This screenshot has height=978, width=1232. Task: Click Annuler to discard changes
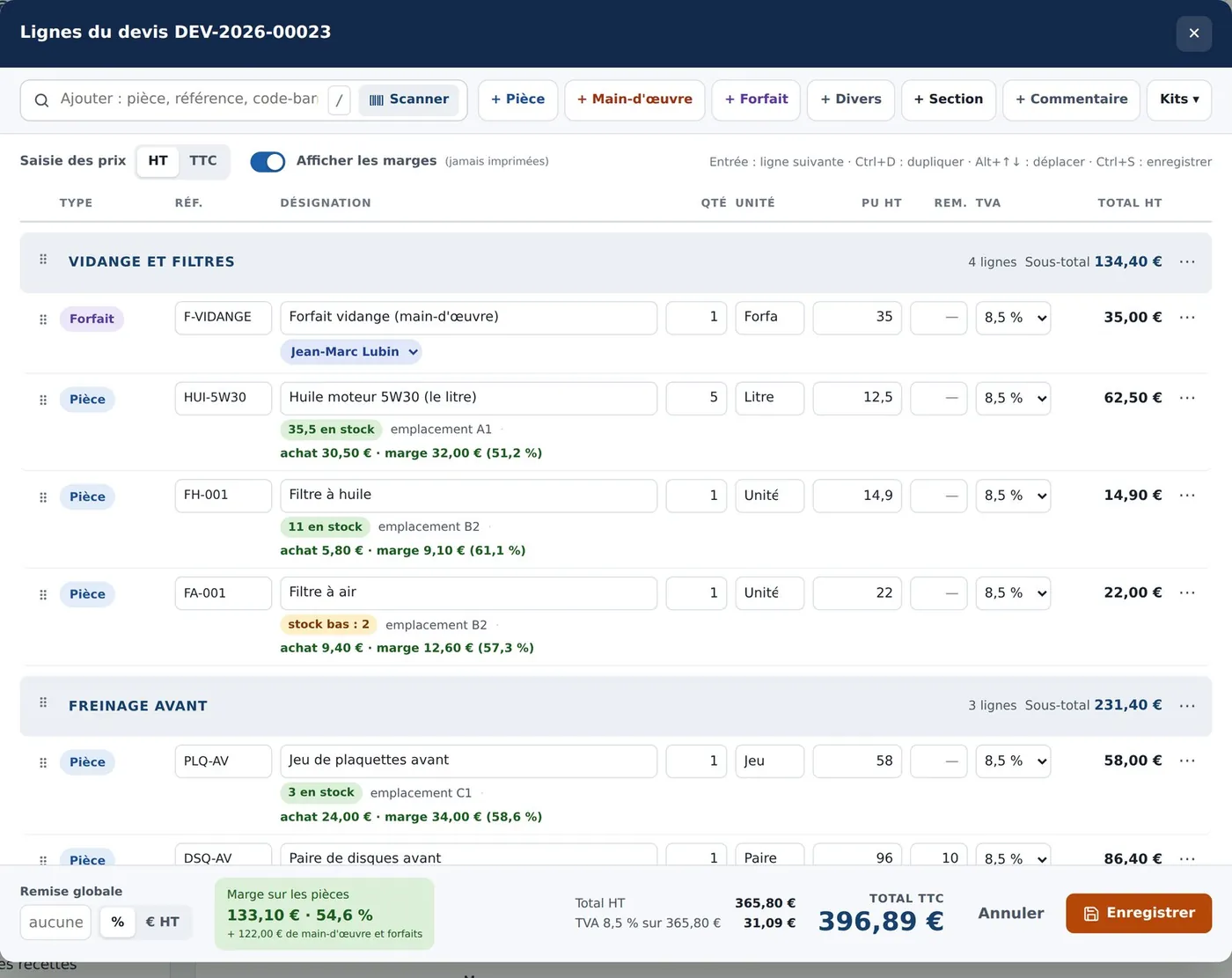[x=1011, y=914]
